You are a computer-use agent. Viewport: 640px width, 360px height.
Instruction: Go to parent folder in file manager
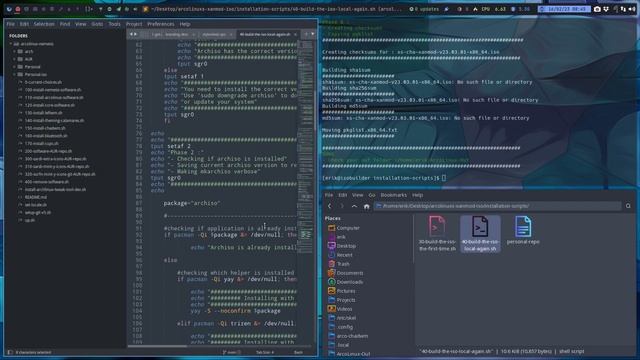pyautogui.click(x=354, y=206)
